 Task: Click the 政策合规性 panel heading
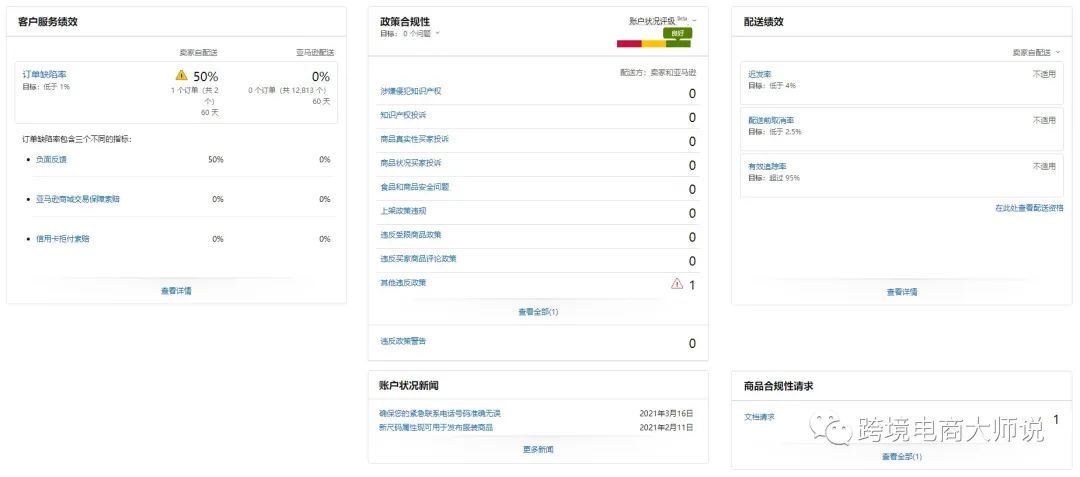coord(405,21)
